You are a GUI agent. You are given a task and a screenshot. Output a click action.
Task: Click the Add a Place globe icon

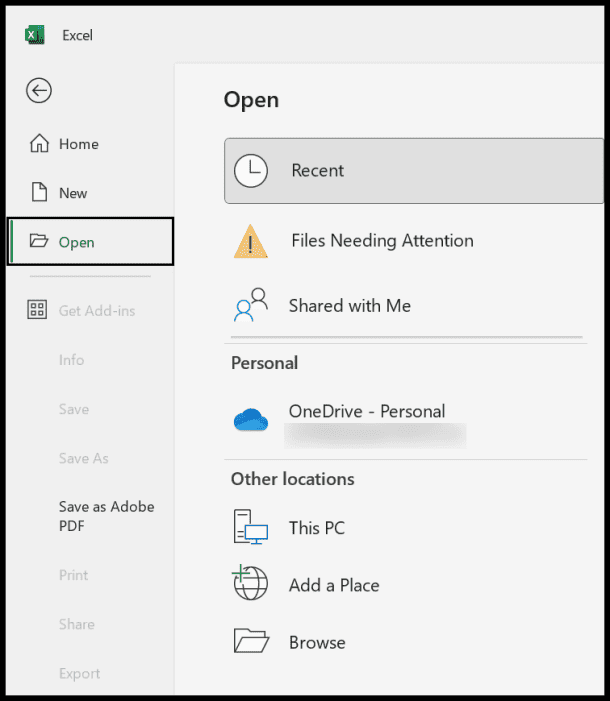tap(251, 584)
